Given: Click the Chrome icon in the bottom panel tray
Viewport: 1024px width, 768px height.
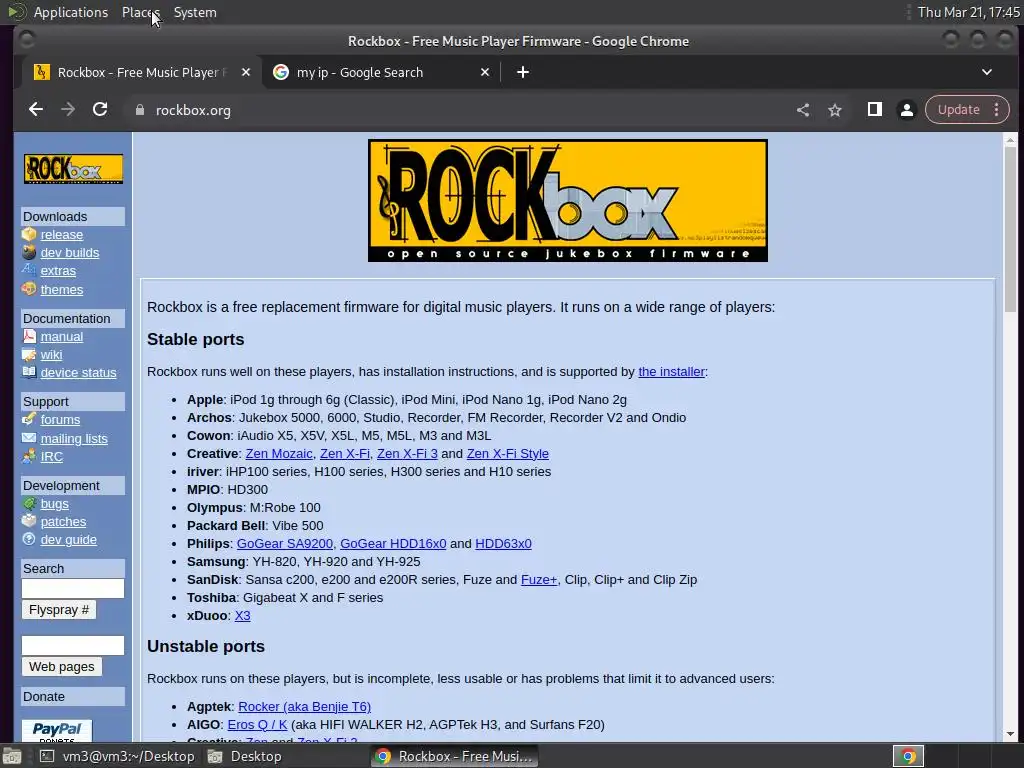Looking at the screenshot, I should tap(908, 756).
